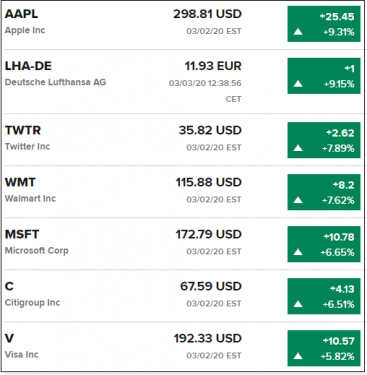Open the LHA-DE ticker link
This screenshot has width=367, height=375.
point(28,66)
